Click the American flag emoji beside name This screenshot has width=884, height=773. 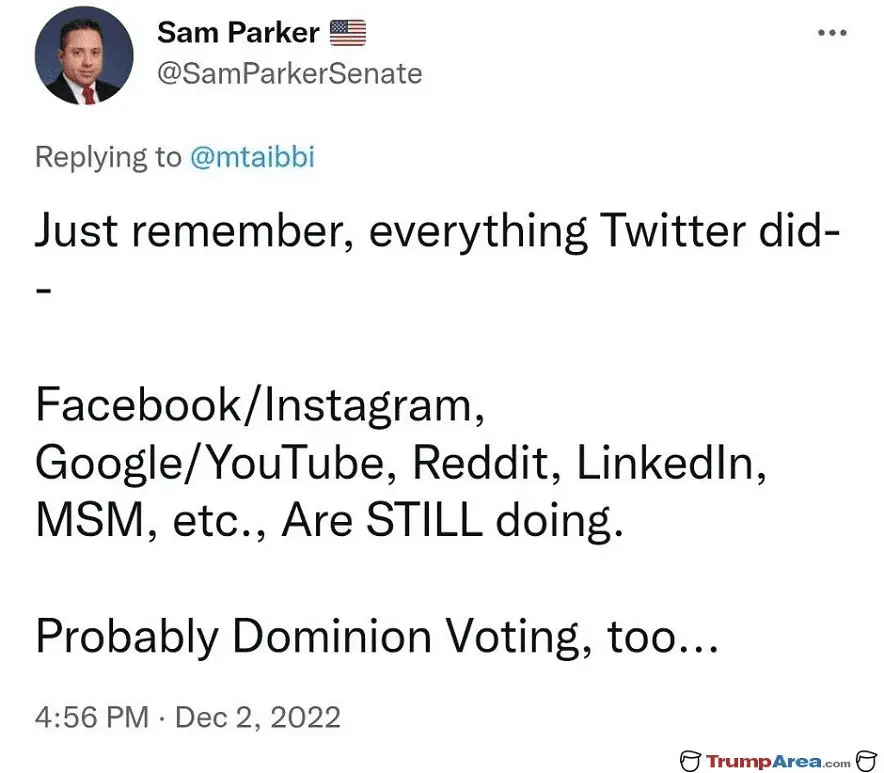coord(347,34)
